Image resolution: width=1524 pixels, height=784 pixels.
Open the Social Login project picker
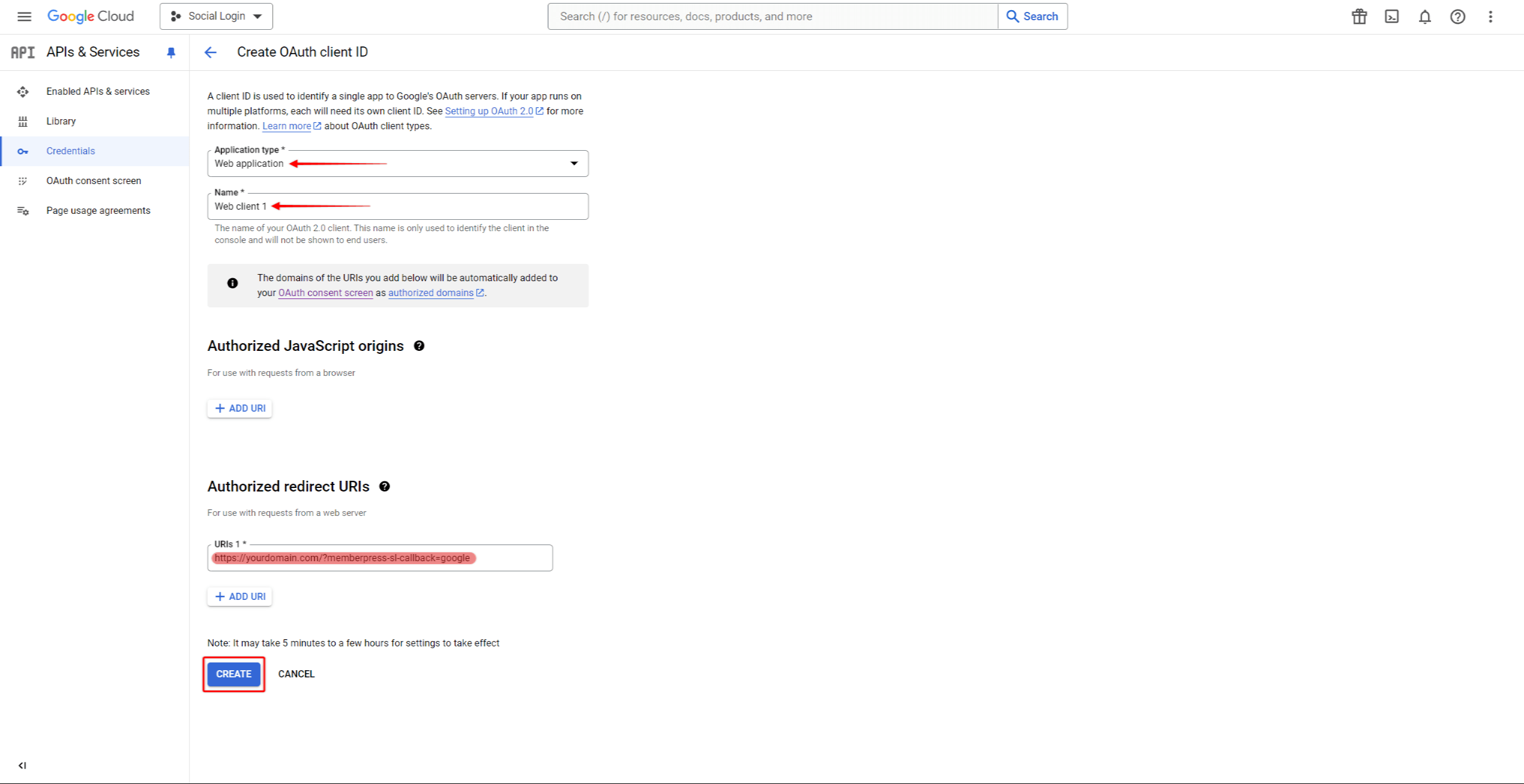coord(216,16)
